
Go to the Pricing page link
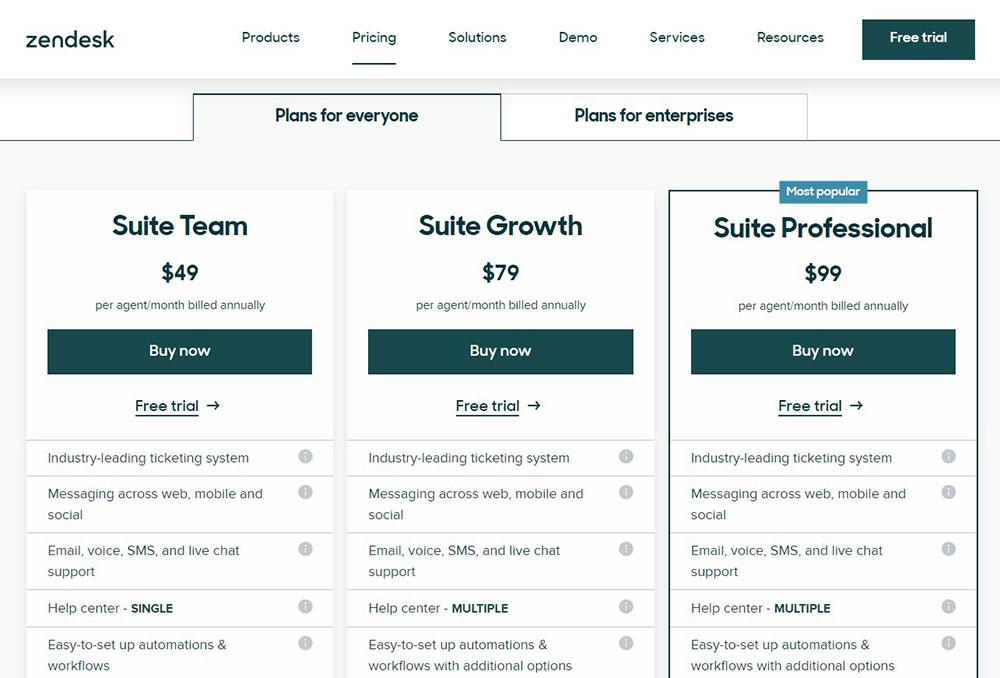click(x=374, y=38)
